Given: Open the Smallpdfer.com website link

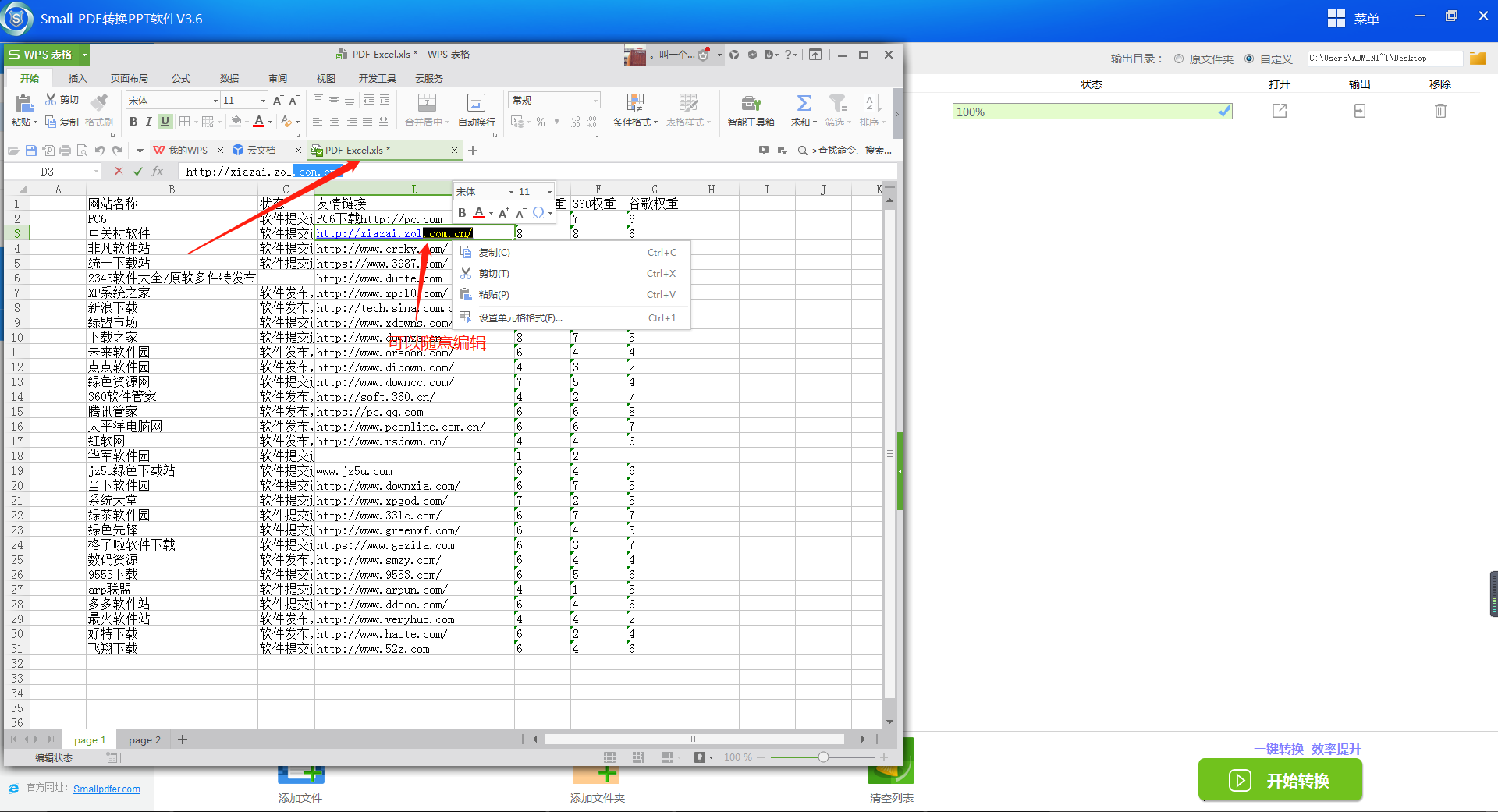Looking at the screenshot, I should [x=107, y=789].
